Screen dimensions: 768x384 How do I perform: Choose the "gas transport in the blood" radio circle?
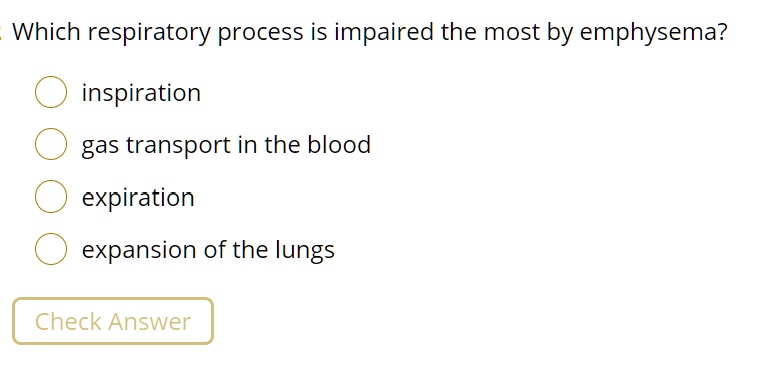pos(51,144)
